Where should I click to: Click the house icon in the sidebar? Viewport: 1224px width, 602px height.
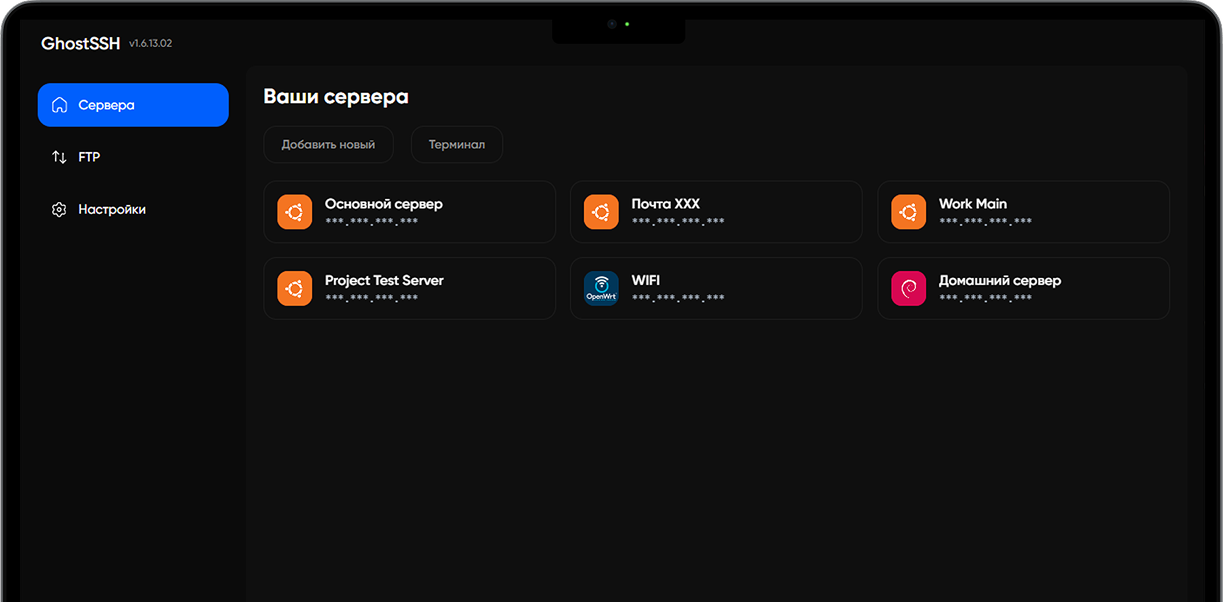pos(59,105)
